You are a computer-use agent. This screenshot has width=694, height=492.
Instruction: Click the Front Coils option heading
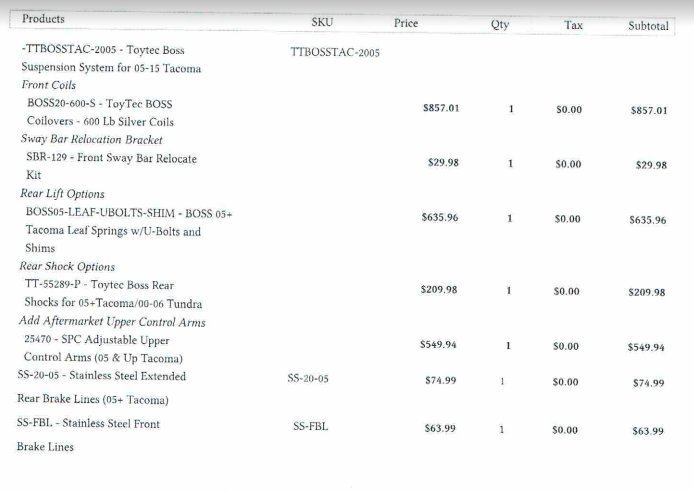(x=49, y=85)
